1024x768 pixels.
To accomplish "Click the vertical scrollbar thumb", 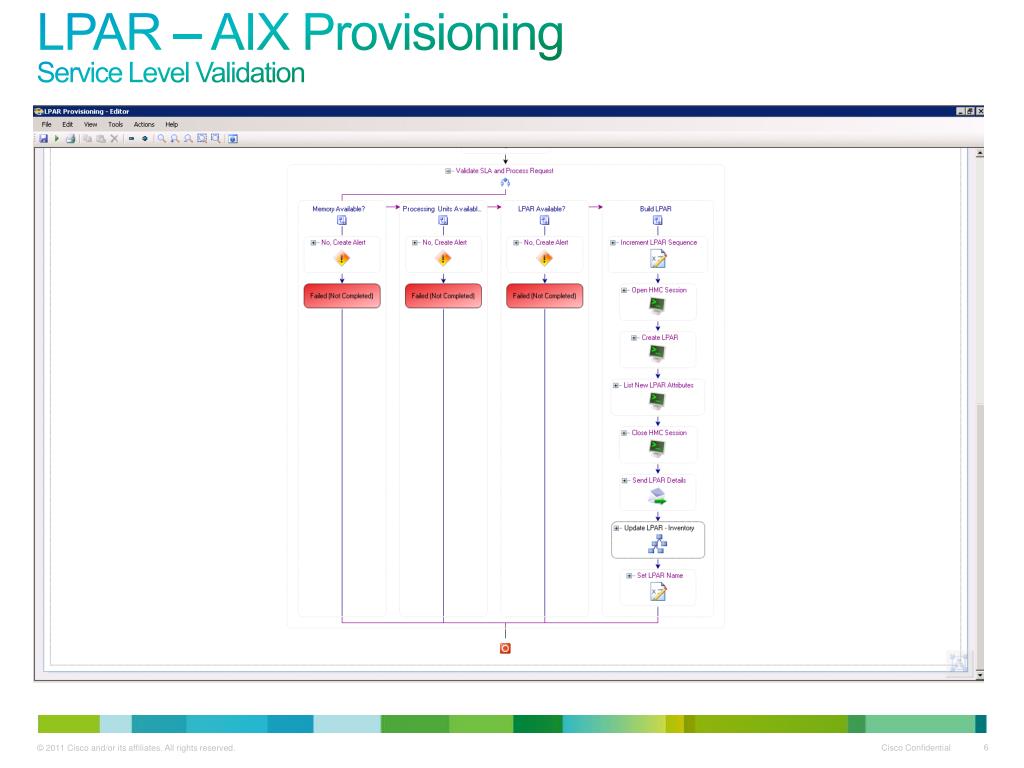I will (x=979, y=536).
